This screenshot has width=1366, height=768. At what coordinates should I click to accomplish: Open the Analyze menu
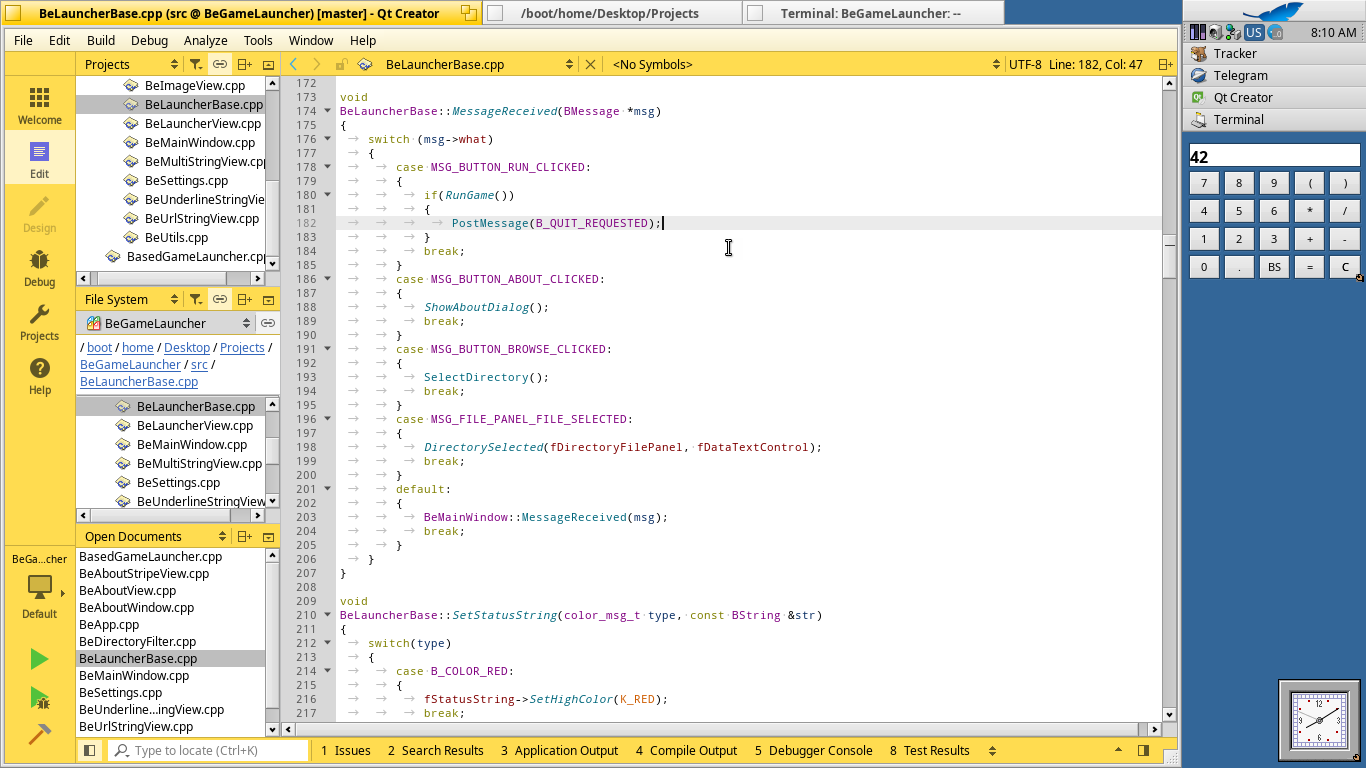pyautogui.click(x=205, y=40)
